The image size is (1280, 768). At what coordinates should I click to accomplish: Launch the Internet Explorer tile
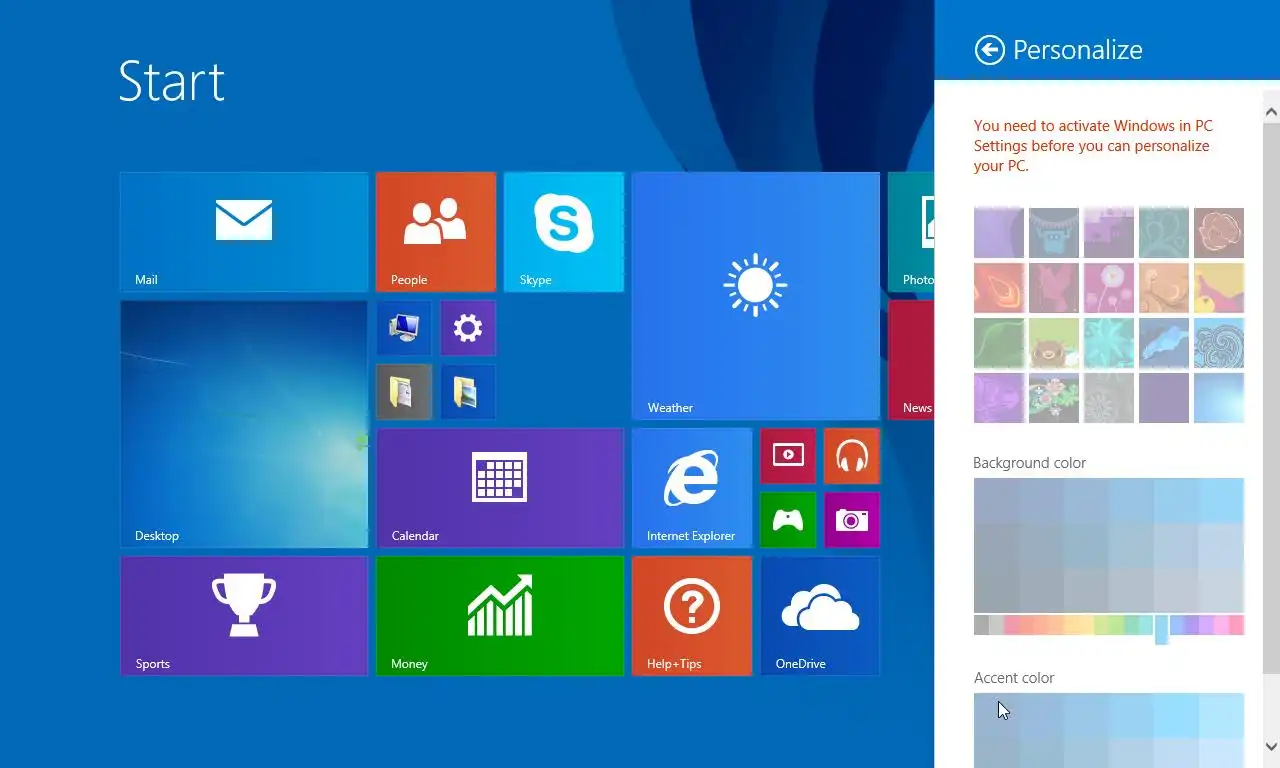(692, 488)
